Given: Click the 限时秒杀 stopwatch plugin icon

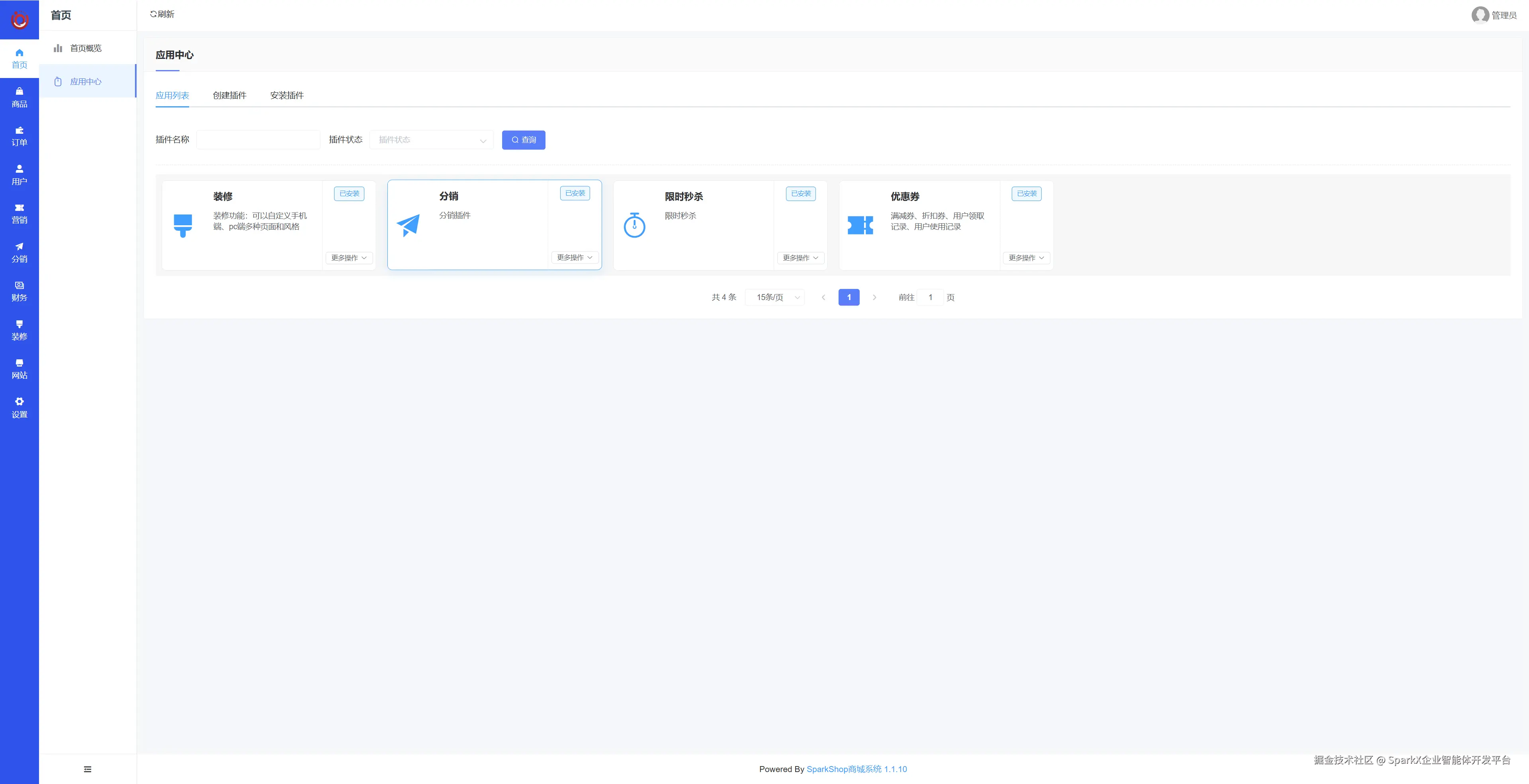Looking at the screenshot, I should [634, 225].
